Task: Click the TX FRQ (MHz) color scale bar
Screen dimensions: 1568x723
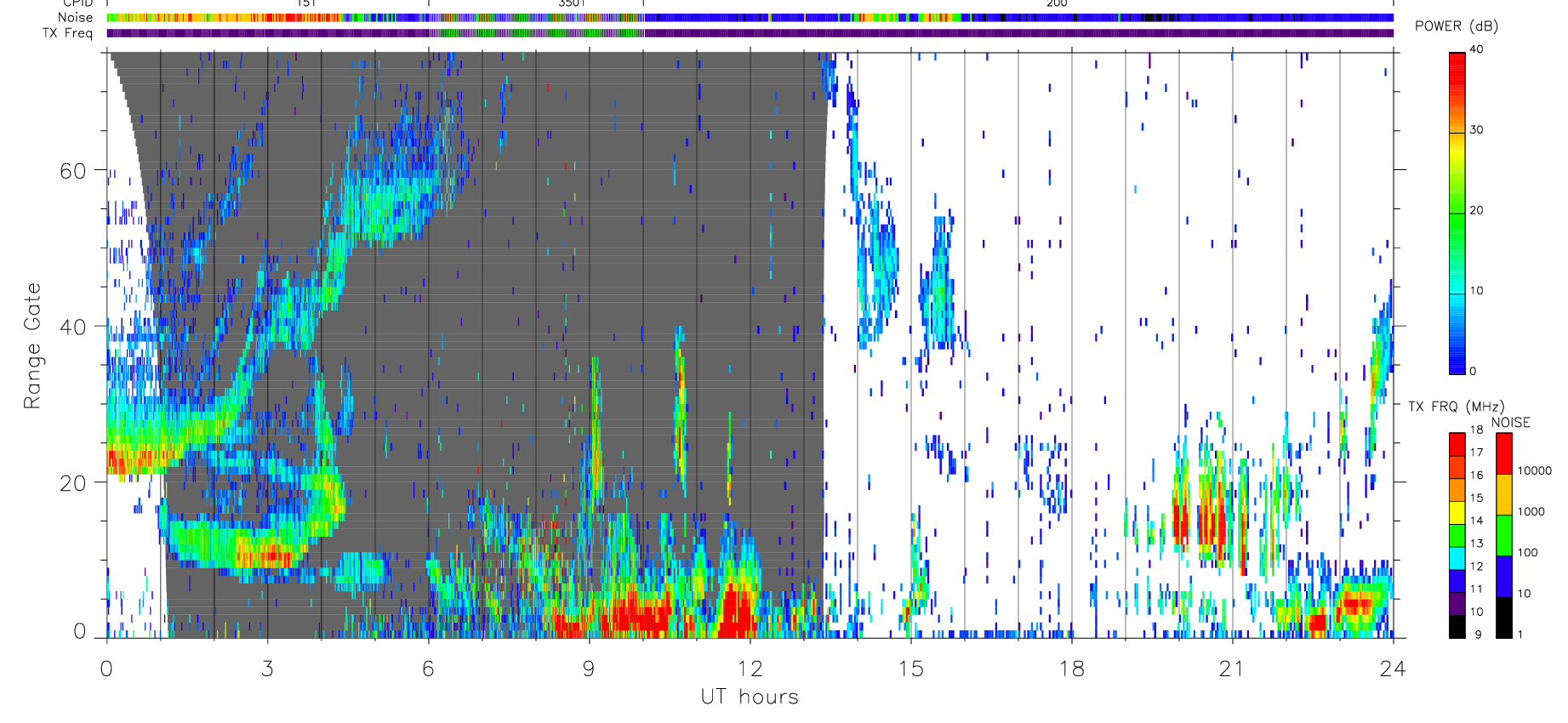Action: click(x=1457, y=535)
